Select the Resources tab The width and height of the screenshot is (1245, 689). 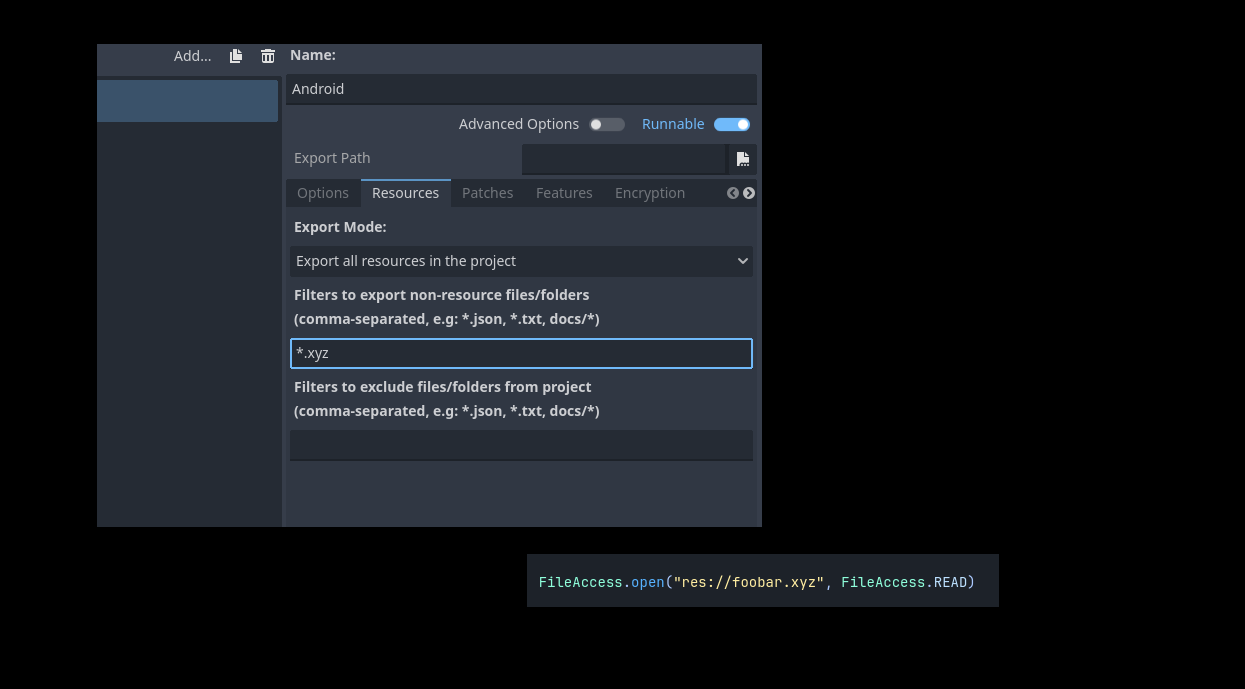coord(405,193)
